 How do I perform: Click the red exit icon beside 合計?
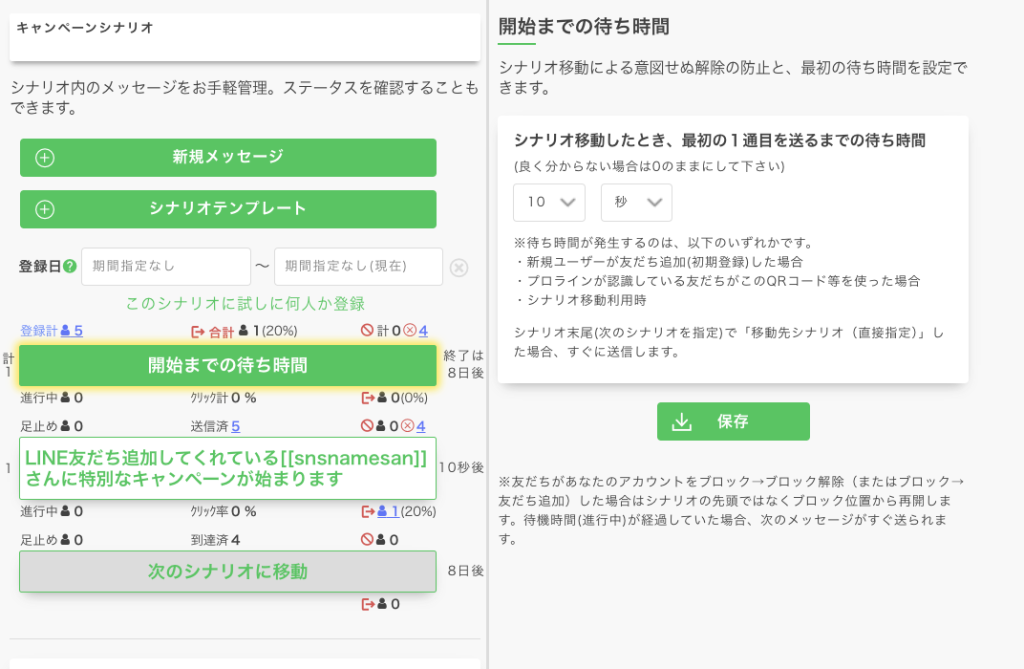point(197,331)
